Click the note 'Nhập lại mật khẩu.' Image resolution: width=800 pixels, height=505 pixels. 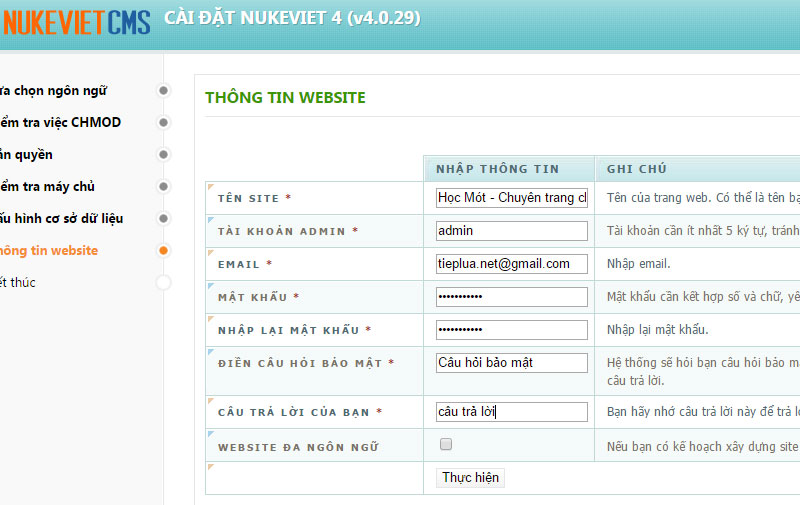coord(657,330)
